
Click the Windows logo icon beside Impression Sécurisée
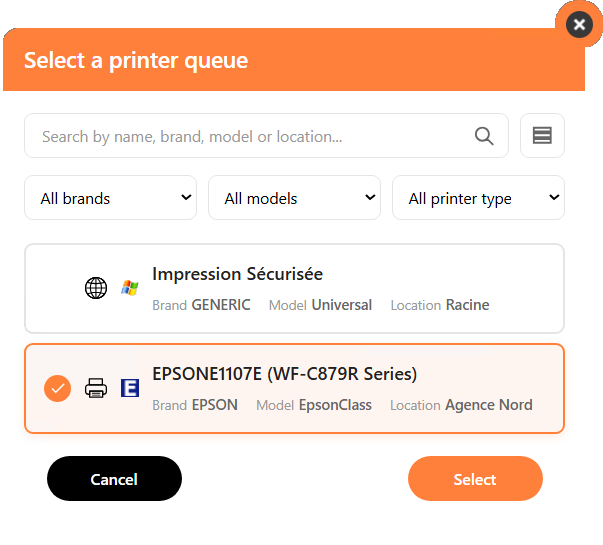click(x=129, y=288)
